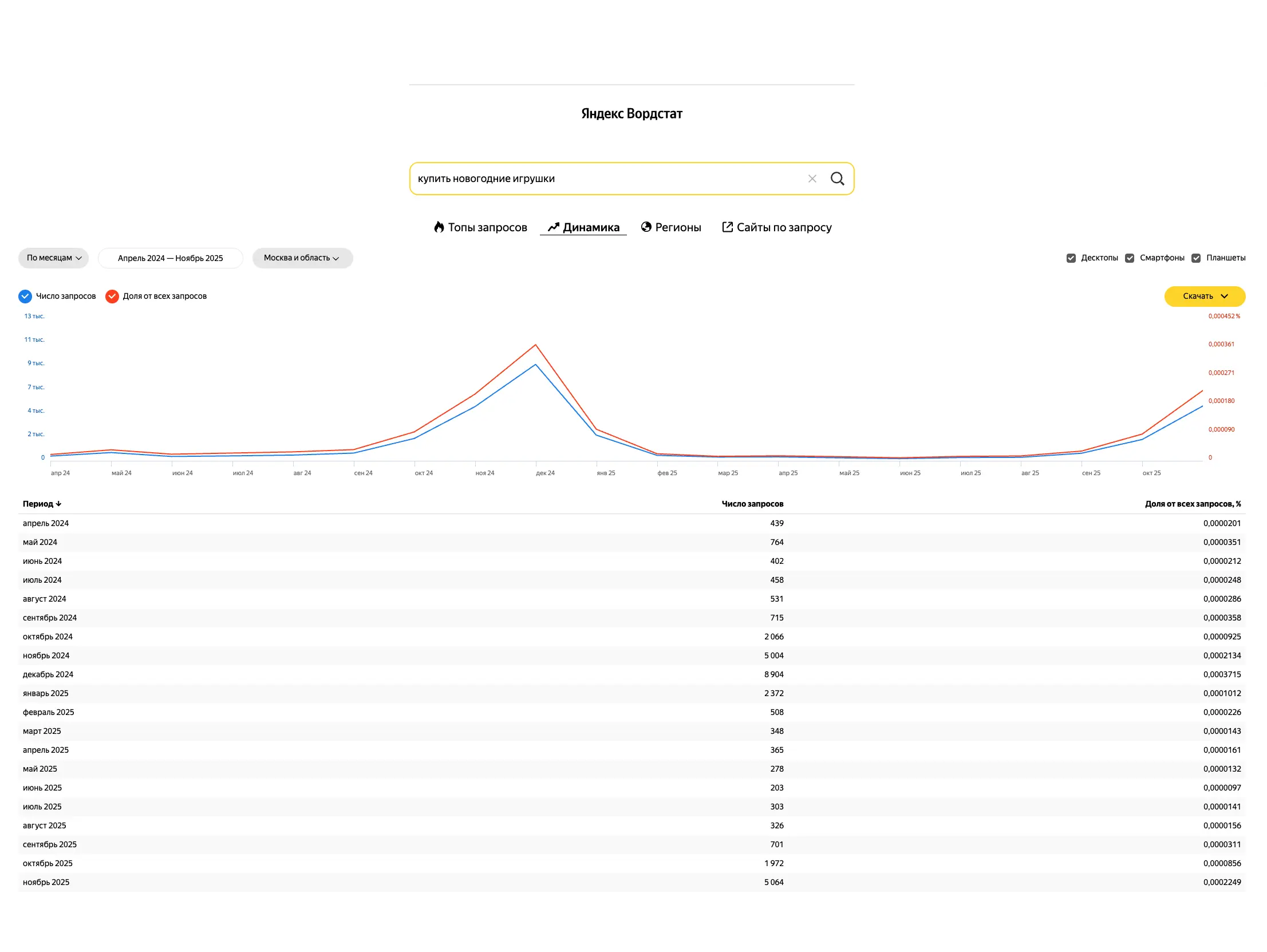Click inside the search query input field

(x=601, y=179)
